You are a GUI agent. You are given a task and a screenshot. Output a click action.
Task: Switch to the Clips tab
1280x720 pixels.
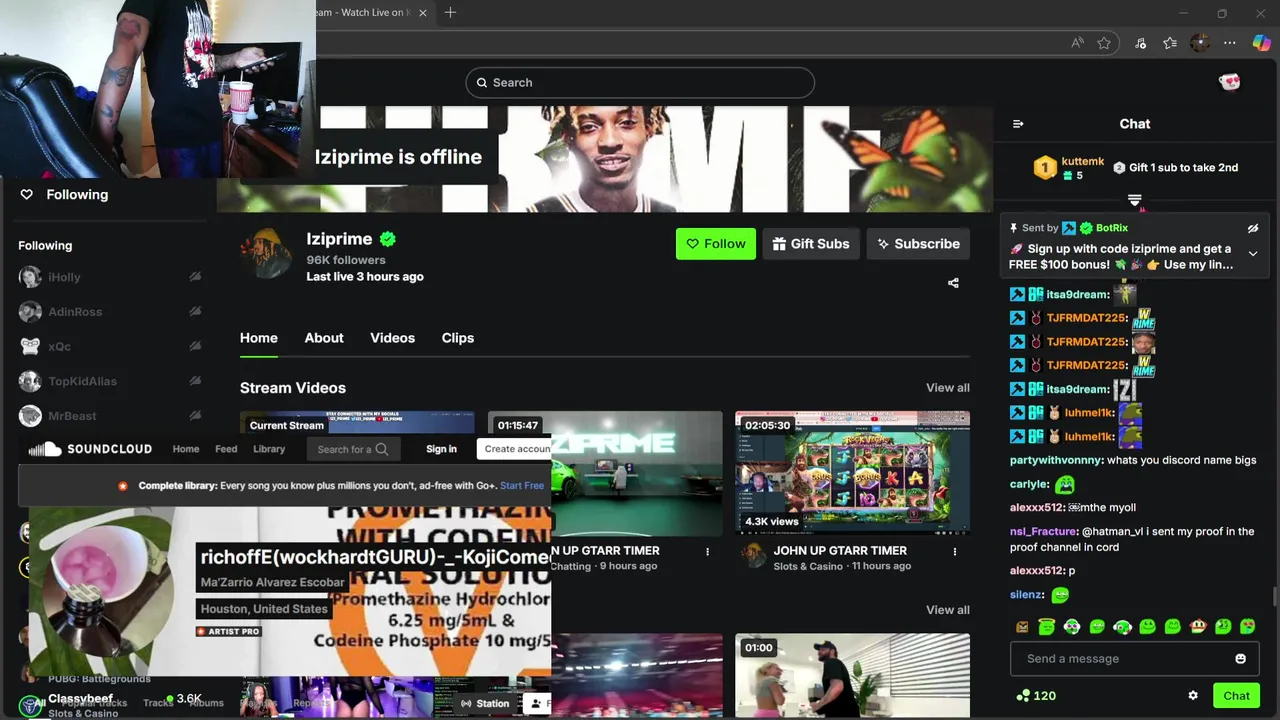click(458, 338)
